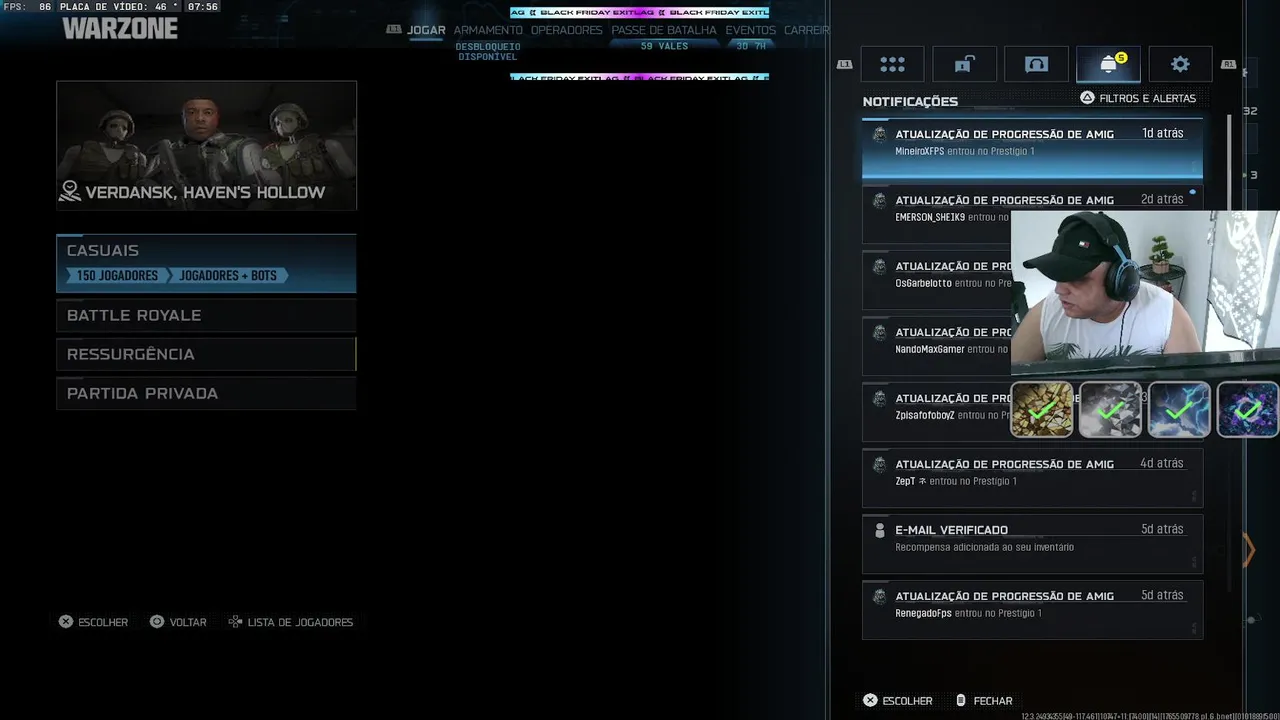1280x720 pixels.
Task: Click the X button icon next to Escolher bottom-left
Action: click(x=66, y=622)
